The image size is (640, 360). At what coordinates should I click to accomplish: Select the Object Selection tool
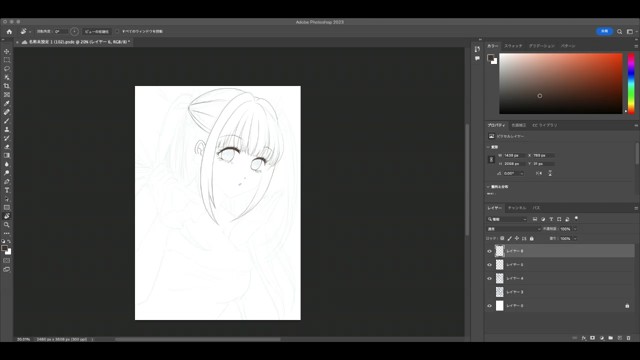coord(7,77)
